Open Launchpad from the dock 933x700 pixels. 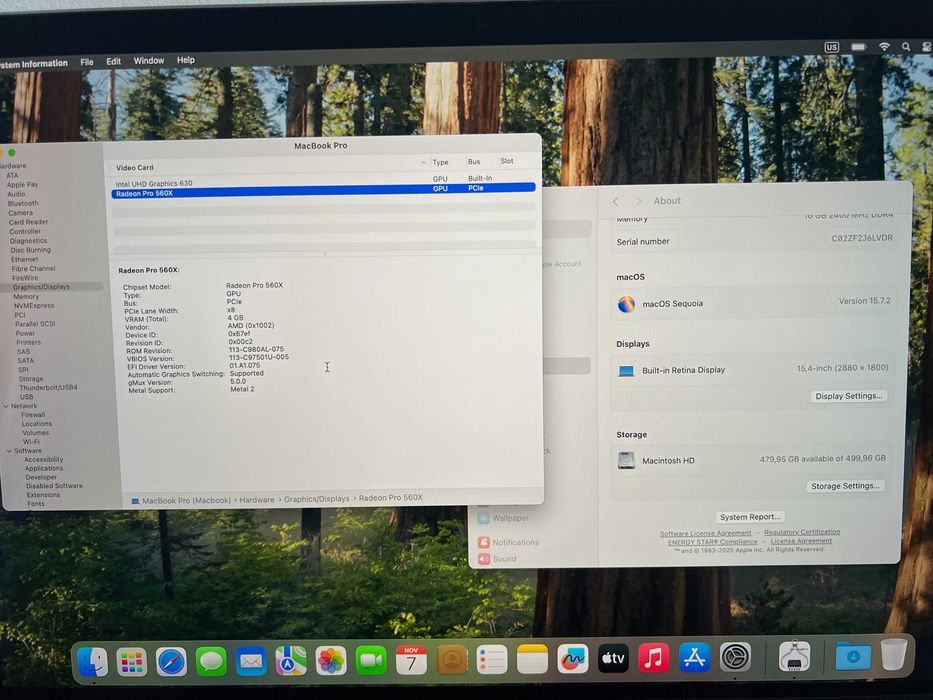pyautogui.click(x=132, y=661)
